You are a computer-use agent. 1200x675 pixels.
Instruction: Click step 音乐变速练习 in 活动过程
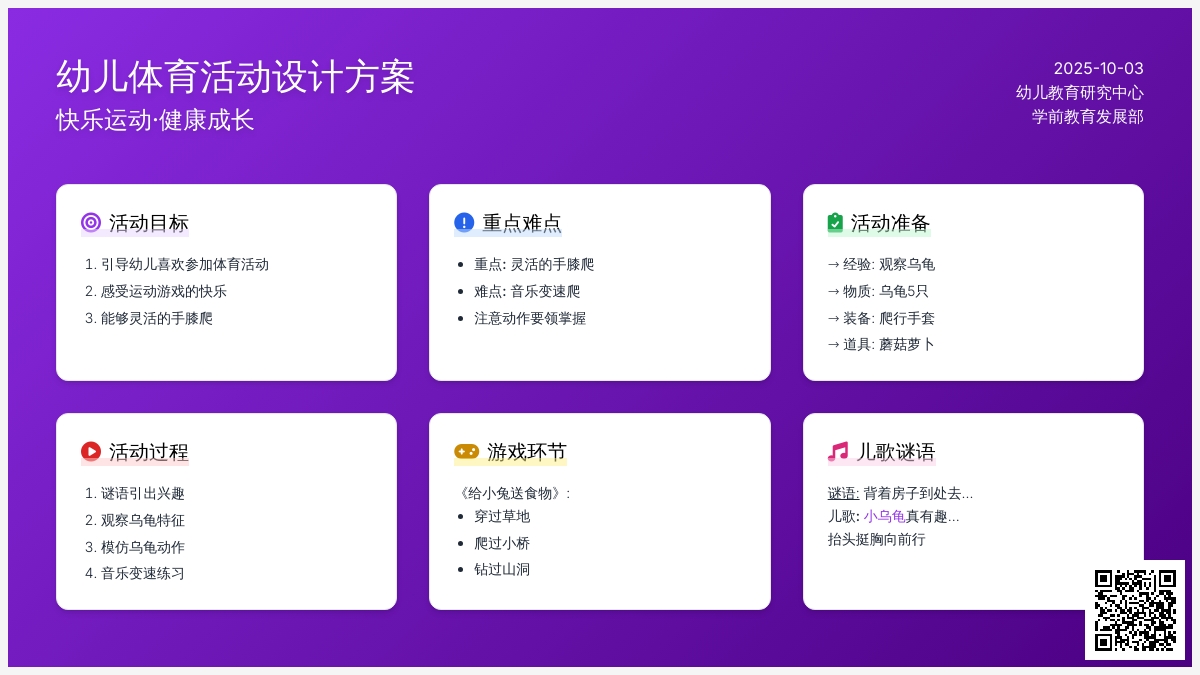[142, 573]
